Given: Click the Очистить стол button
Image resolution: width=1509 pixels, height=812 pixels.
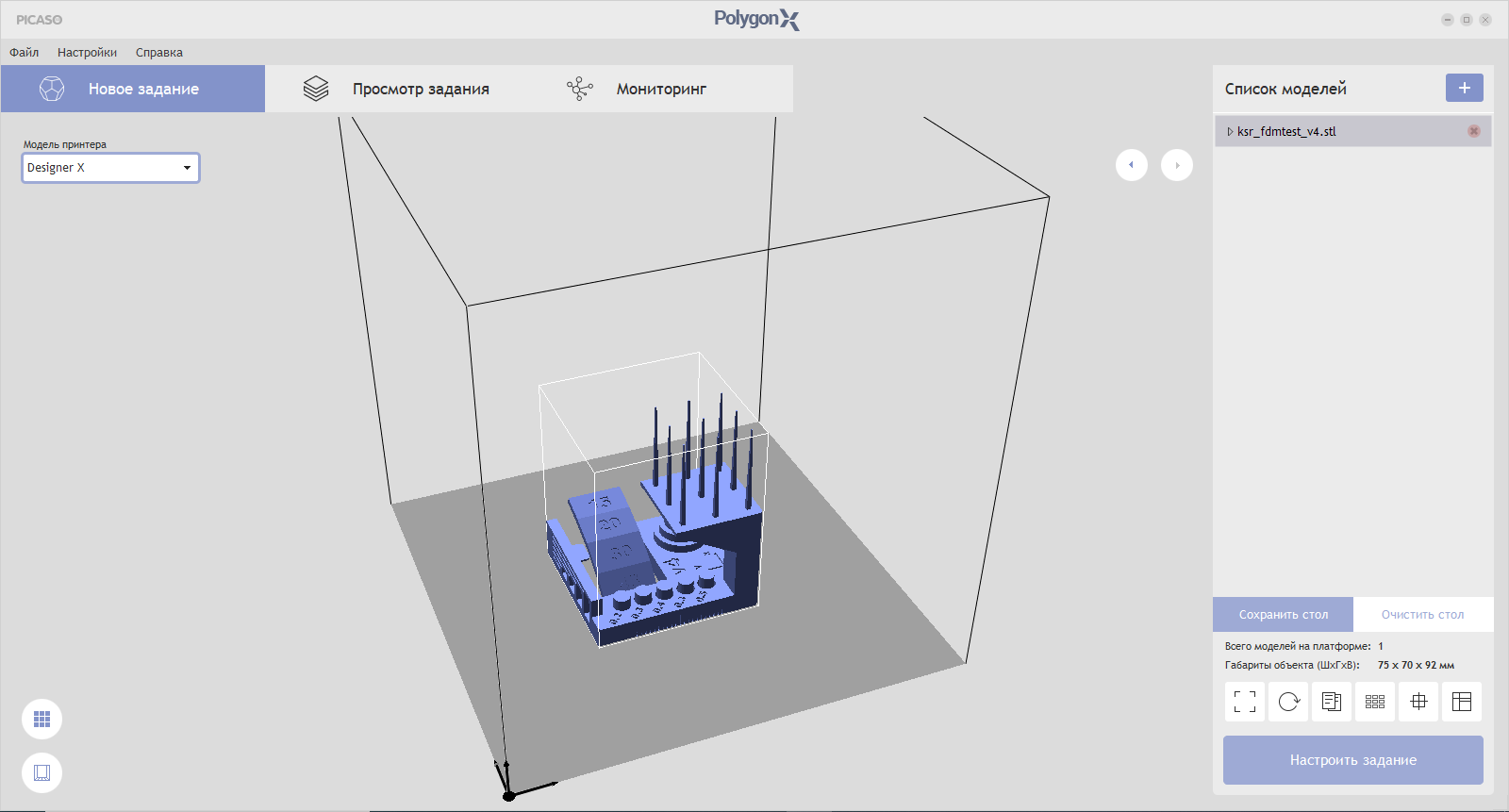Looking at the screenshot, I should click(x=1423, y=614).
